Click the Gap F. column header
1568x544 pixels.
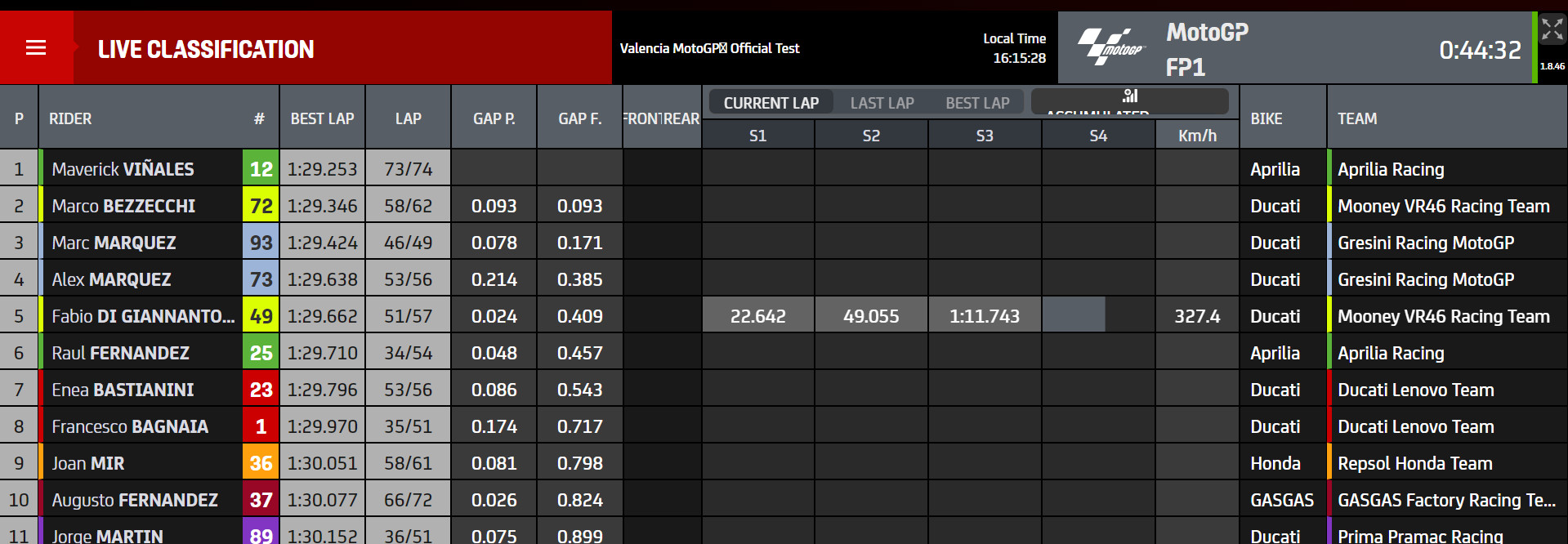pyautogui.click(x=579, y=118)
